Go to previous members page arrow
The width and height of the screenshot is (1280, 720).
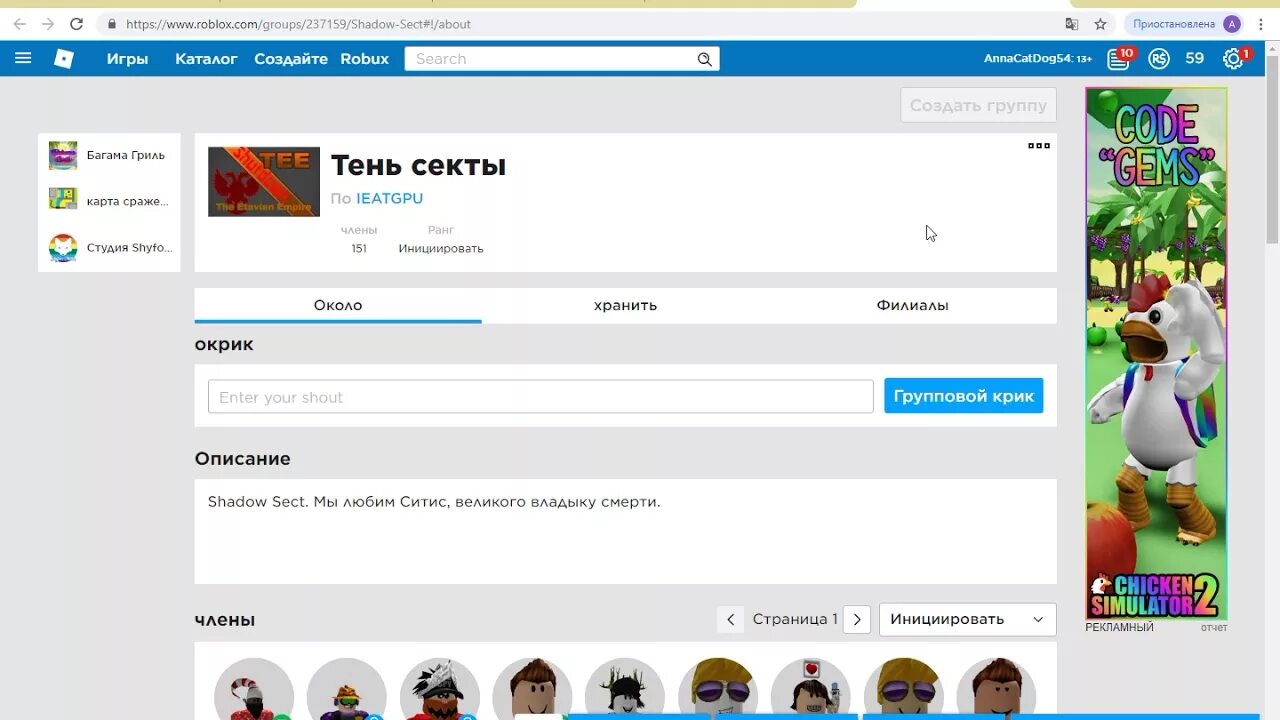click(730, 619)
